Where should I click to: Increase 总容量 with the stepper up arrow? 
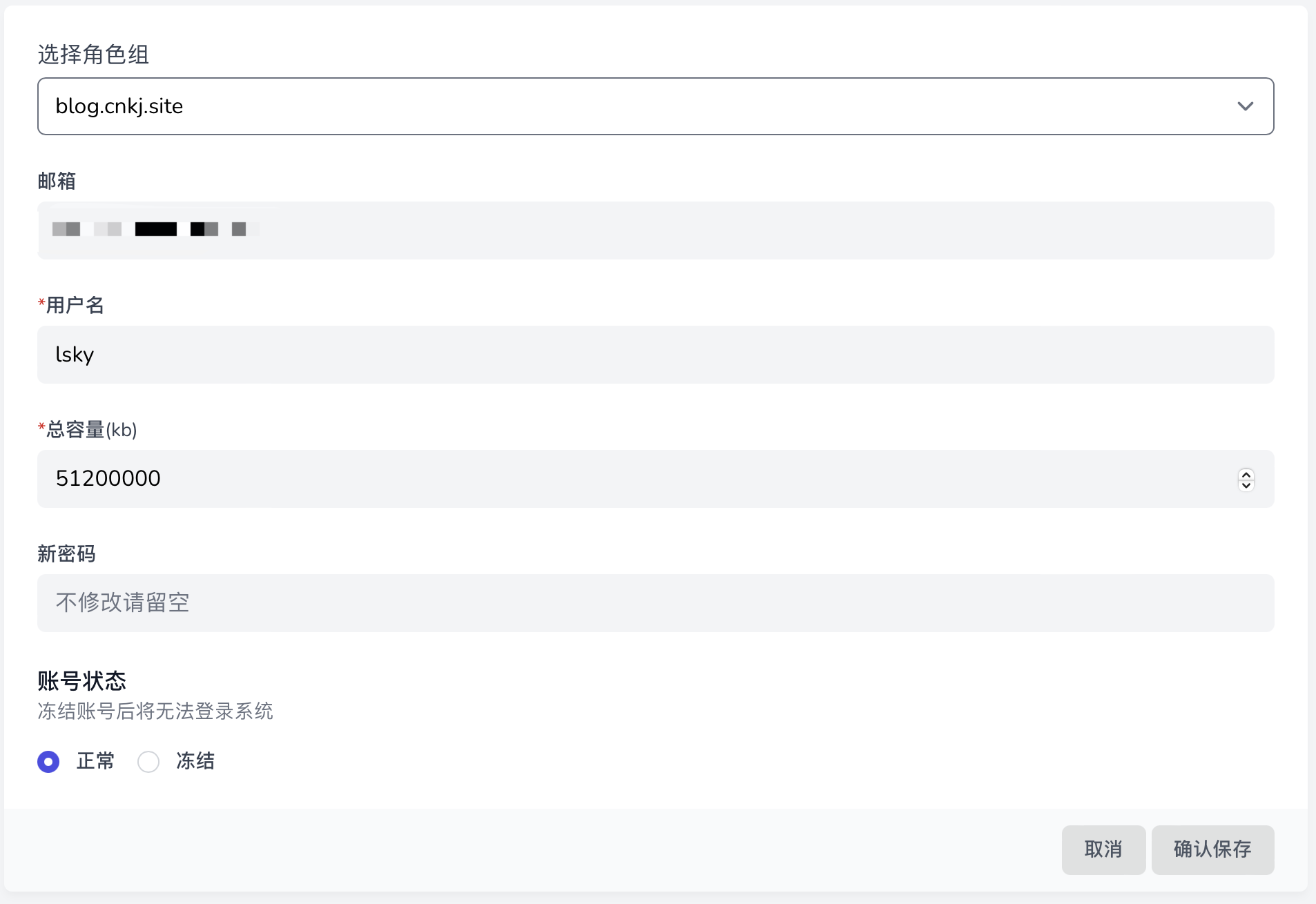click(x=1246, y=474)
